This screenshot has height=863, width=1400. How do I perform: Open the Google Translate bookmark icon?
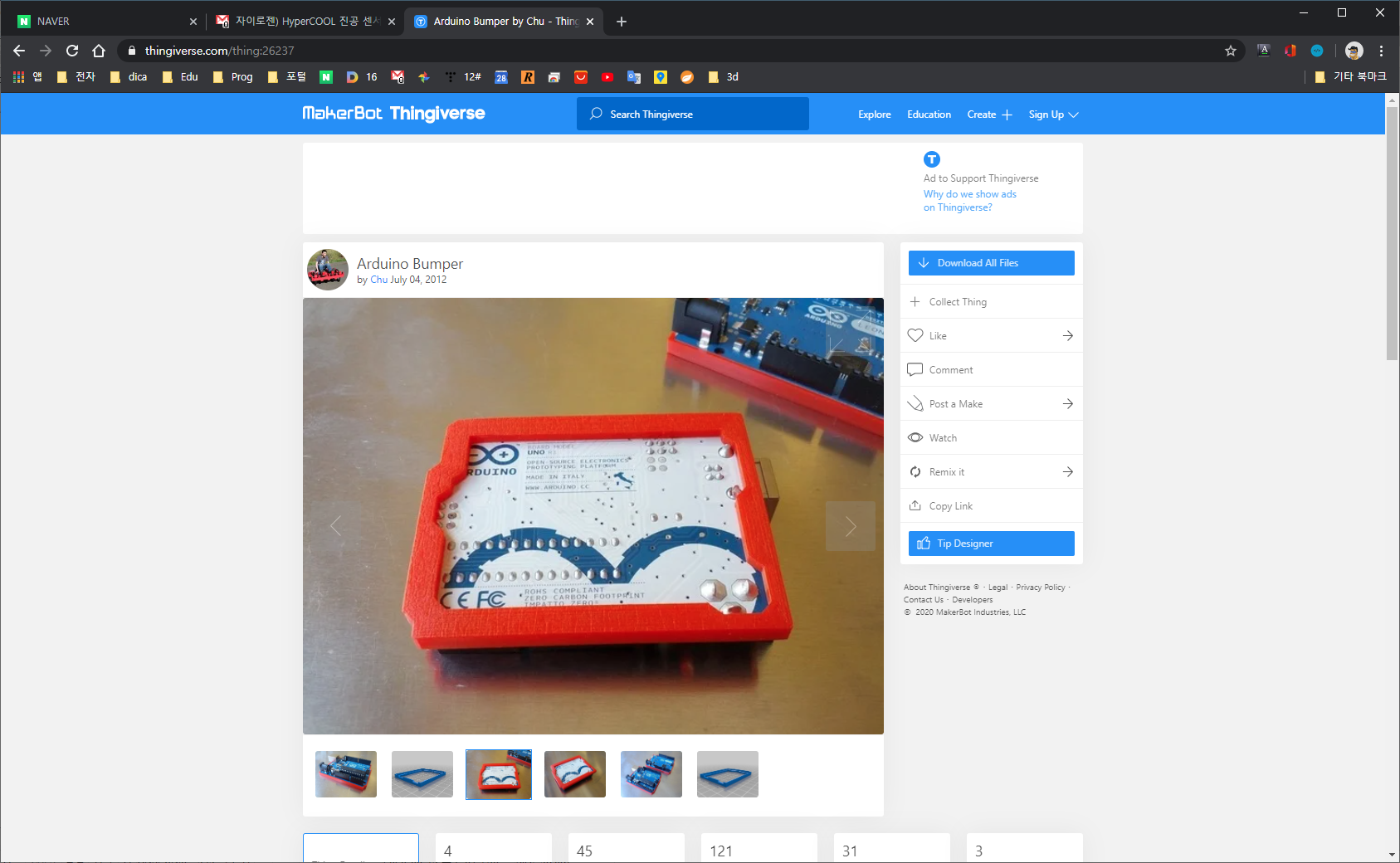click(634, 77)
